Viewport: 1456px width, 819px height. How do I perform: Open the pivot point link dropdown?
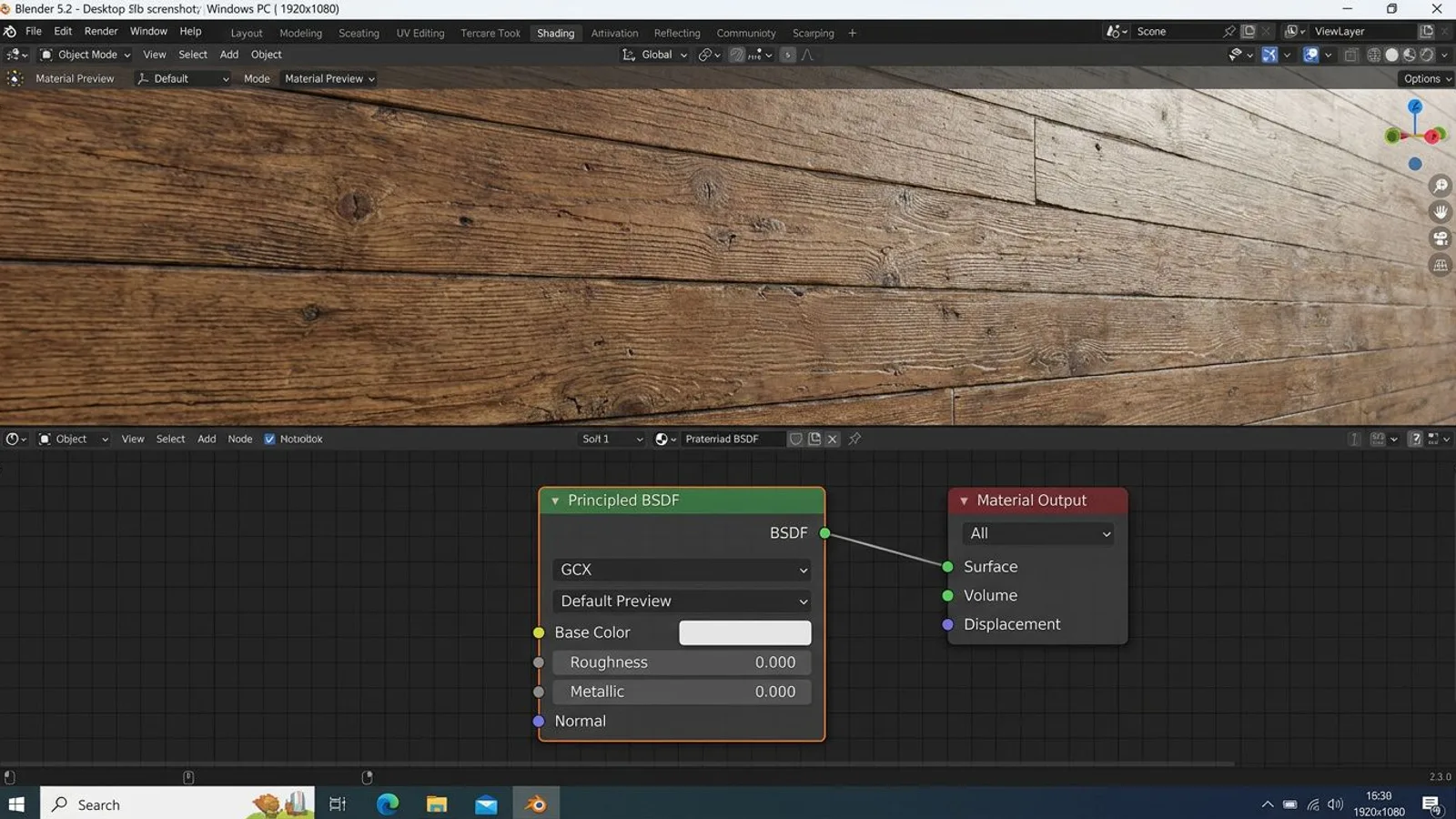[709, 55]
